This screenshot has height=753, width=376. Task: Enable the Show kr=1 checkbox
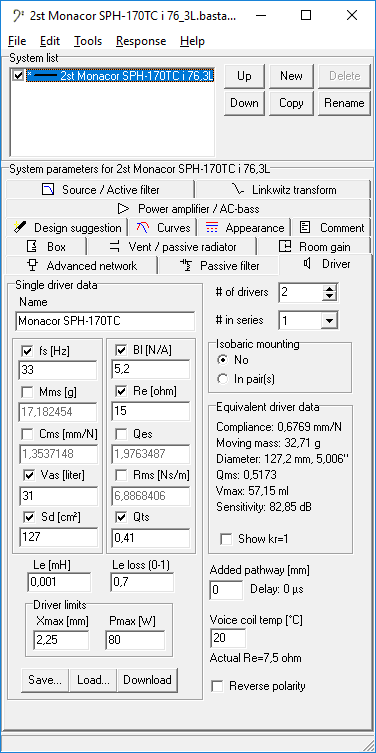pos(226,539)
